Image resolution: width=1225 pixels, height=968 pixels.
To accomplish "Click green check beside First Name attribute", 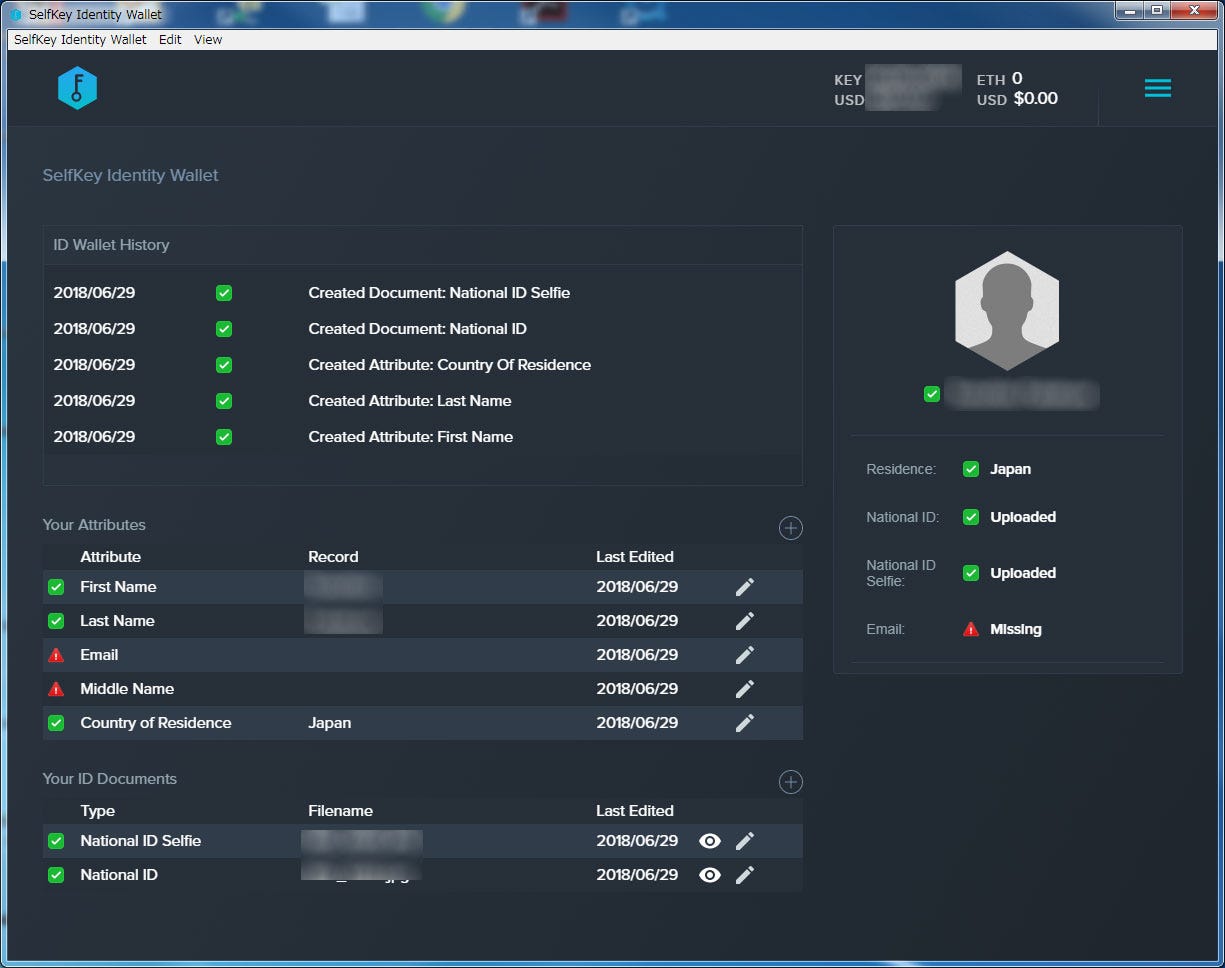I will tap(56, 587).
